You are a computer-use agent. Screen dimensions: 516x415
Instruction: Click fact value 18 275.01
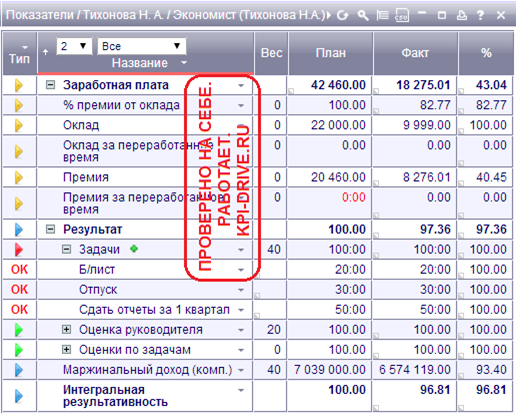(423, 85)
